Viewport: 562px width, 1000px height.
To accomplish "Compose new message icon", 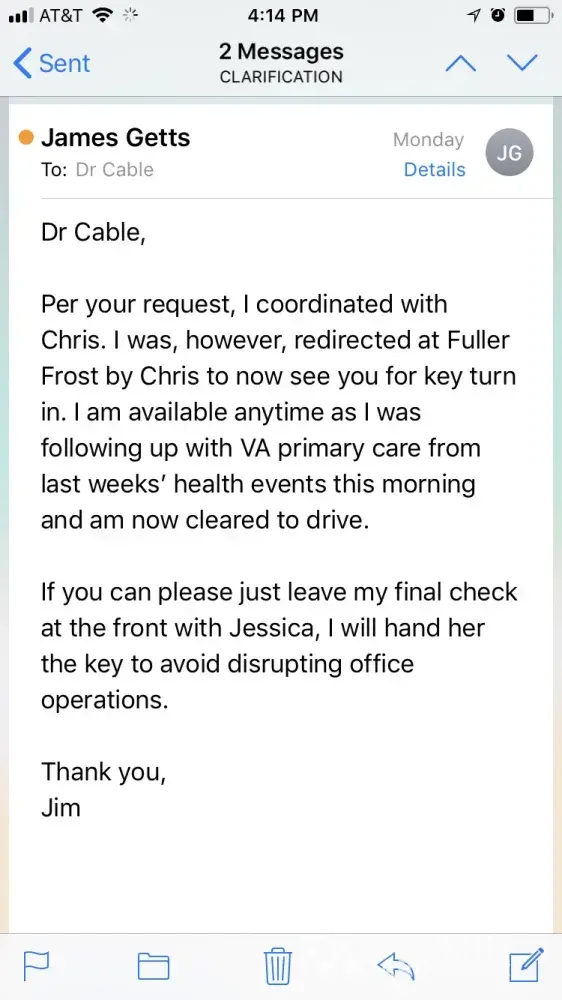I will (527, 964).
